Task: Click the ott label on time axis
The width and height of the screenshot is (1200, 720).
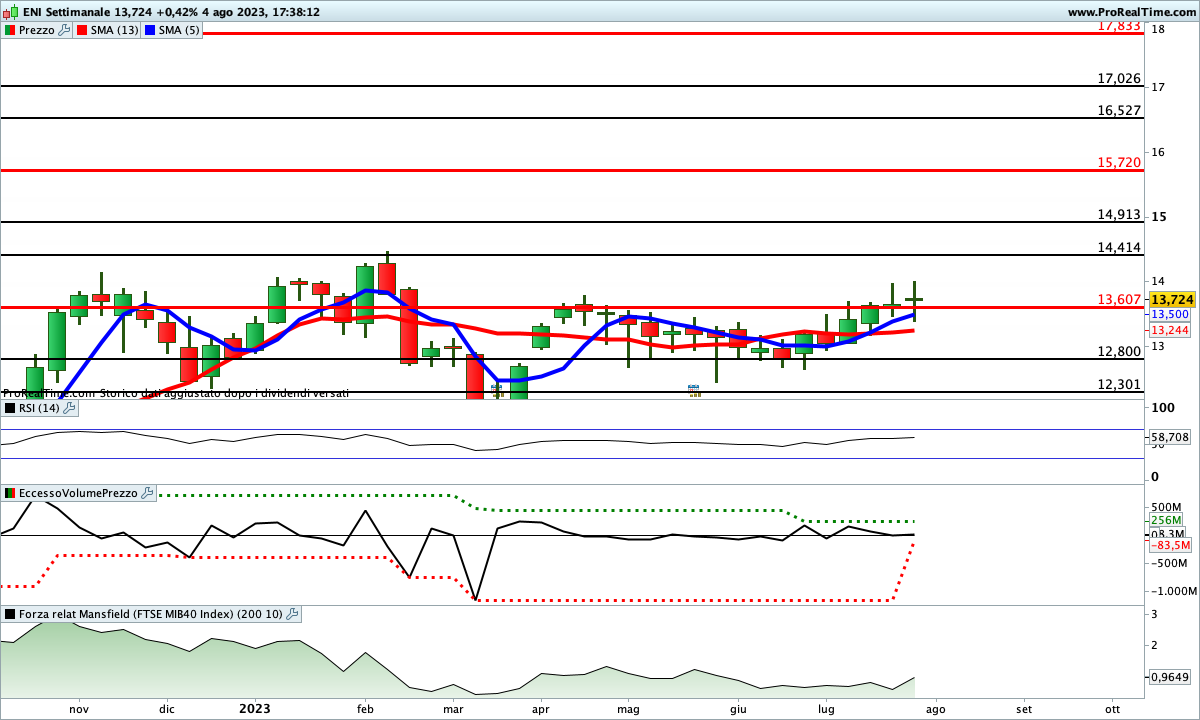Action: coord(1112,708)
